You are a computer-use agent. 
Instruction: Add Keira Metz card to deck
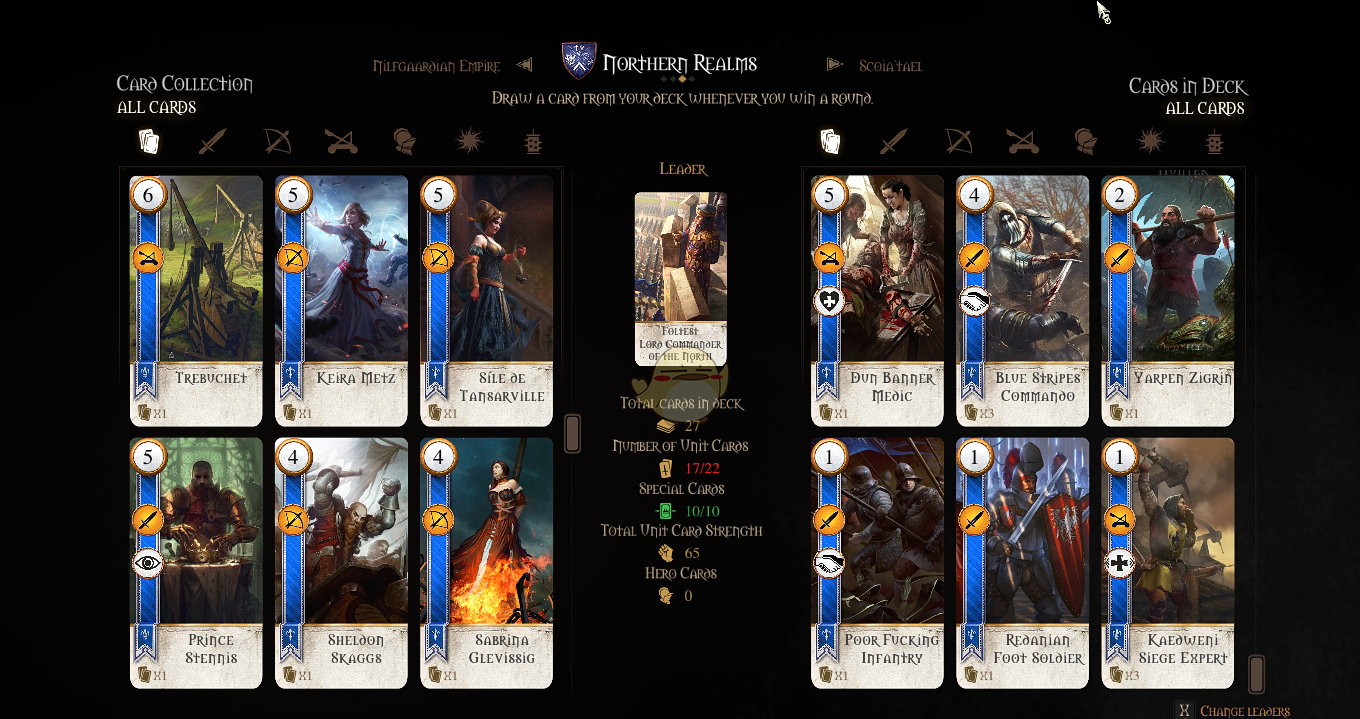point(341,301)
